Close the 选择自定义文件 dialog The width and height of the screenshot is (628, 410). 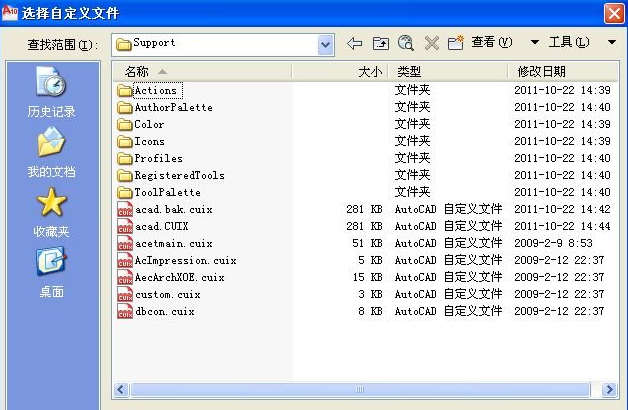click(614, 14)
